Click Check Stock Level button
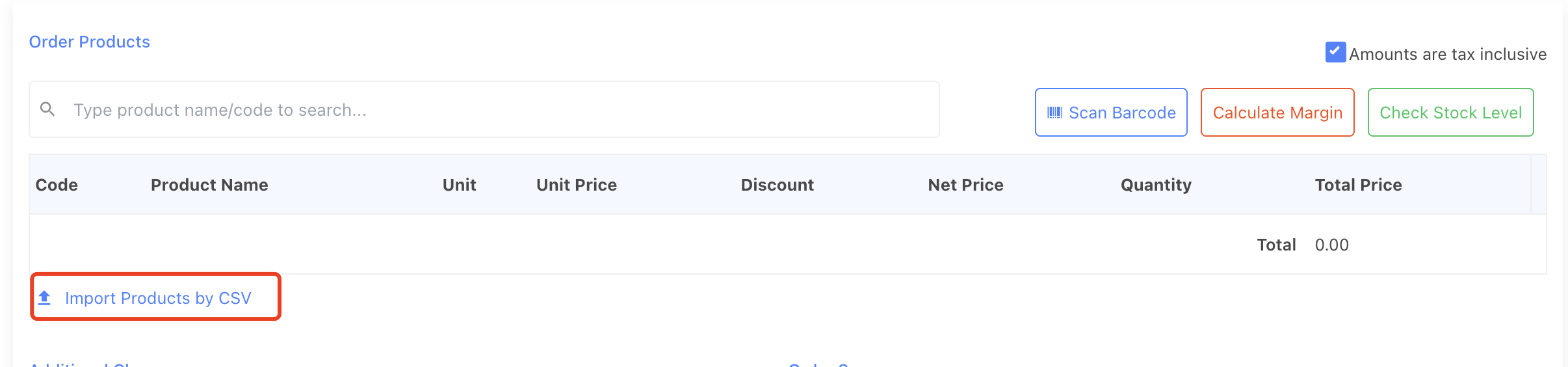The width and height of the screenshot is (1568, 367). pos(1450,113)
